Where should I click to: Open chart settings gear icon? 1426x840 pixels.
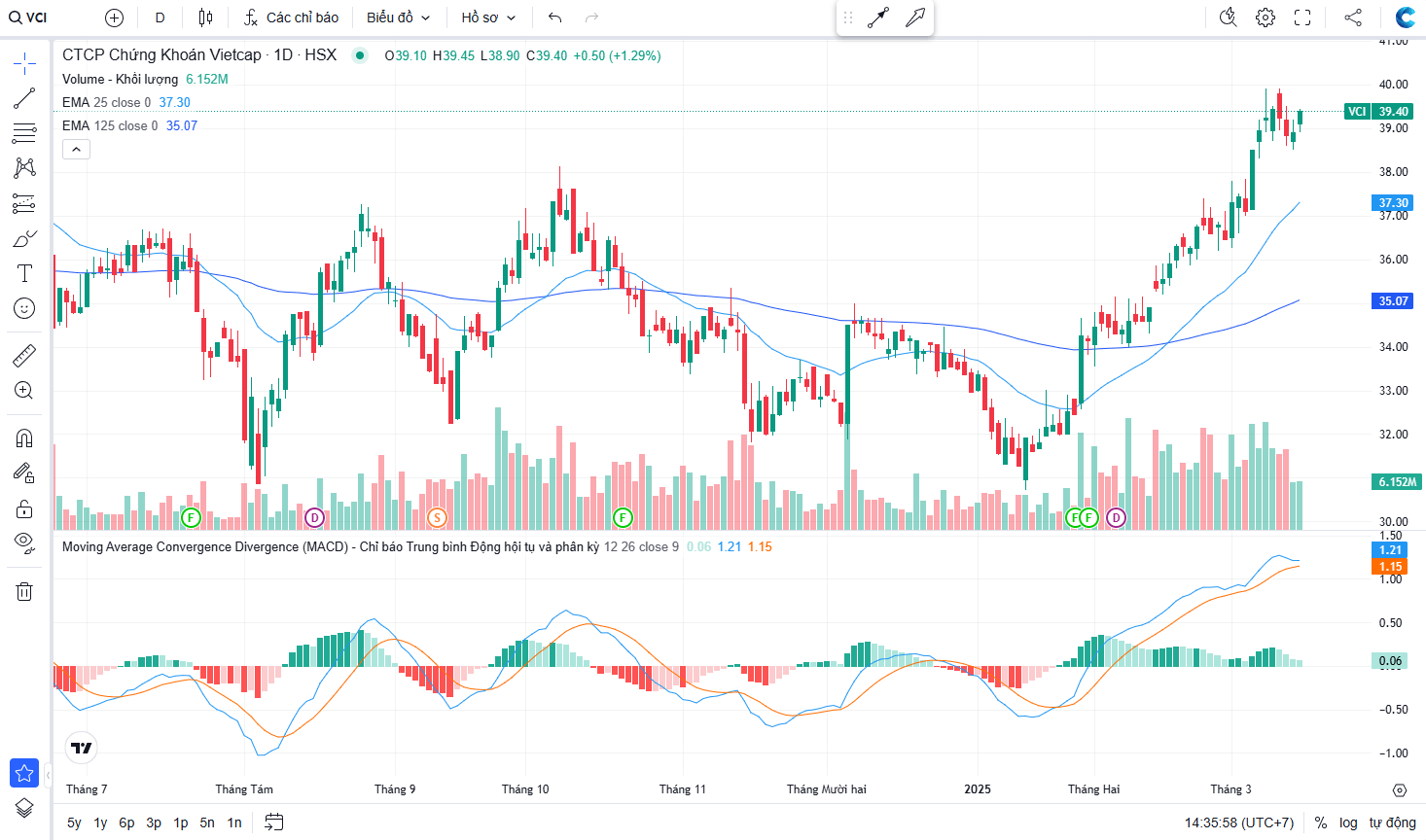click(x=1265, y=17)
